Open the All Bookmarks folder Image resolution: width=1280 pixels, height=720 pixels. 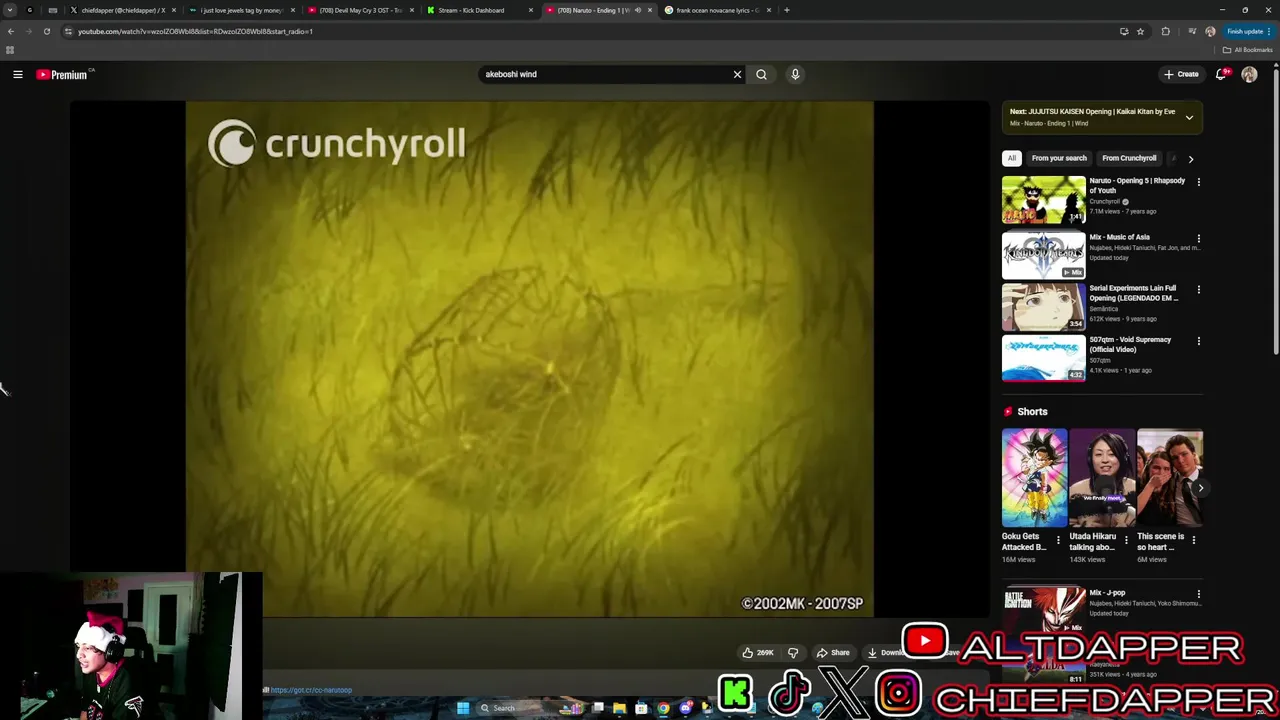click(1247, 50)
